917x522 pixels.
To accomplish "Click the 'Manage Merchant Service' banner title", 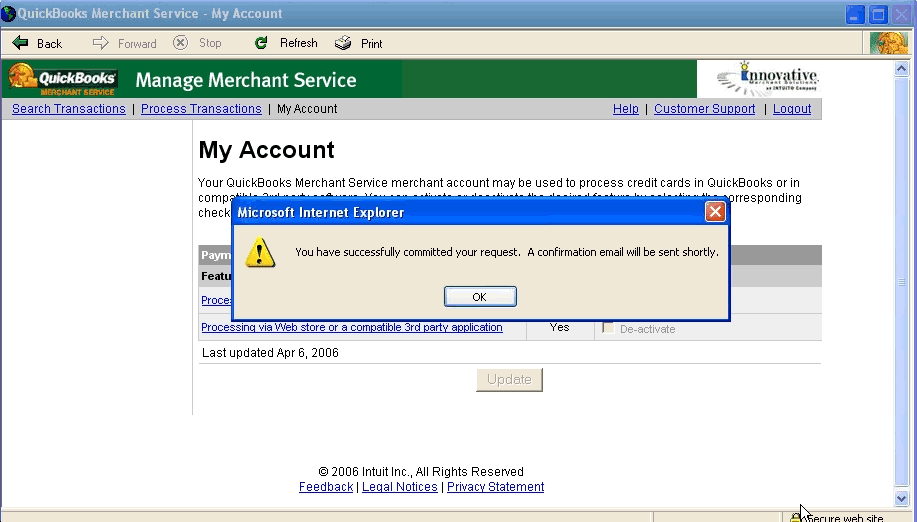I will 246,80.
